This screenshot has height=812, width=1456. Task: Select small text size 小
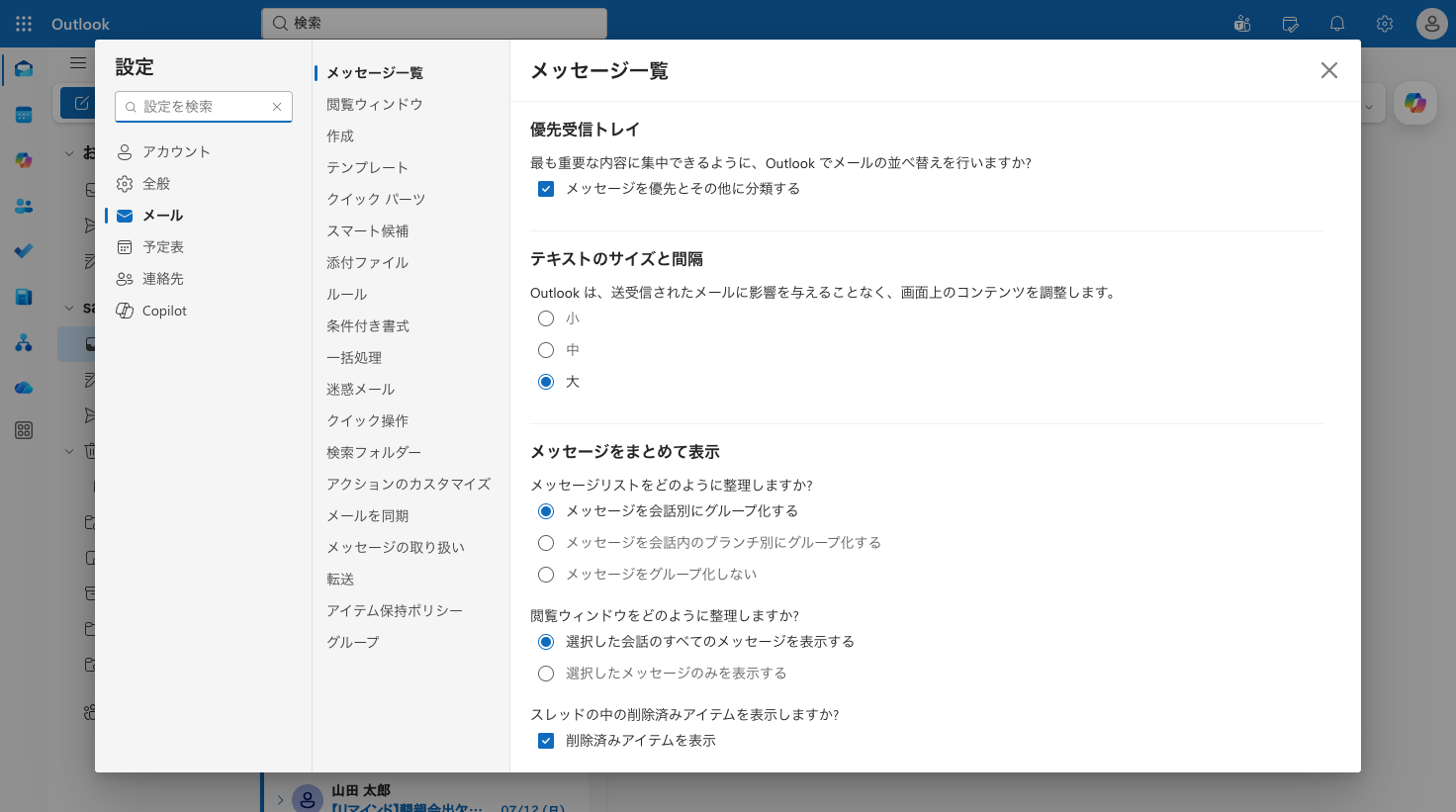(546, 318)
